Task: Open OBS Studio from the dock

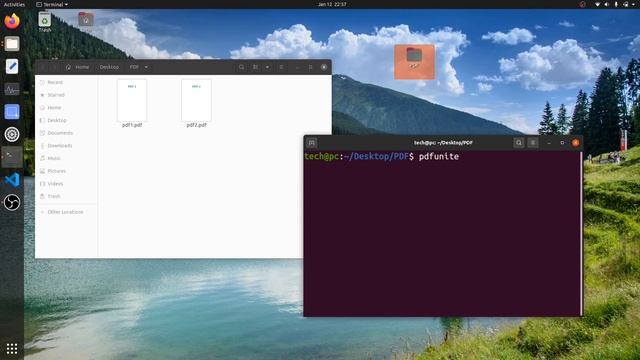Action: 12,202
